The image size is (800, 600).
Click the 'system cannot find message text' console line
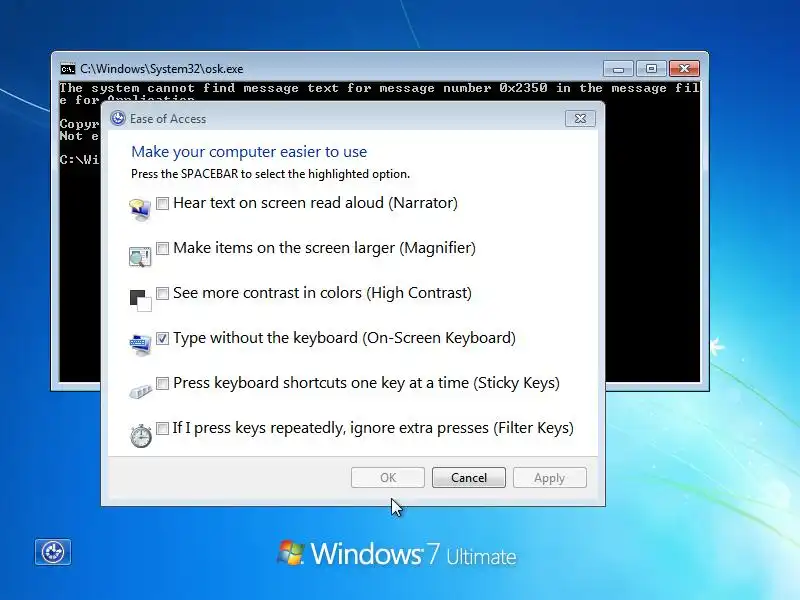(379, 88)
